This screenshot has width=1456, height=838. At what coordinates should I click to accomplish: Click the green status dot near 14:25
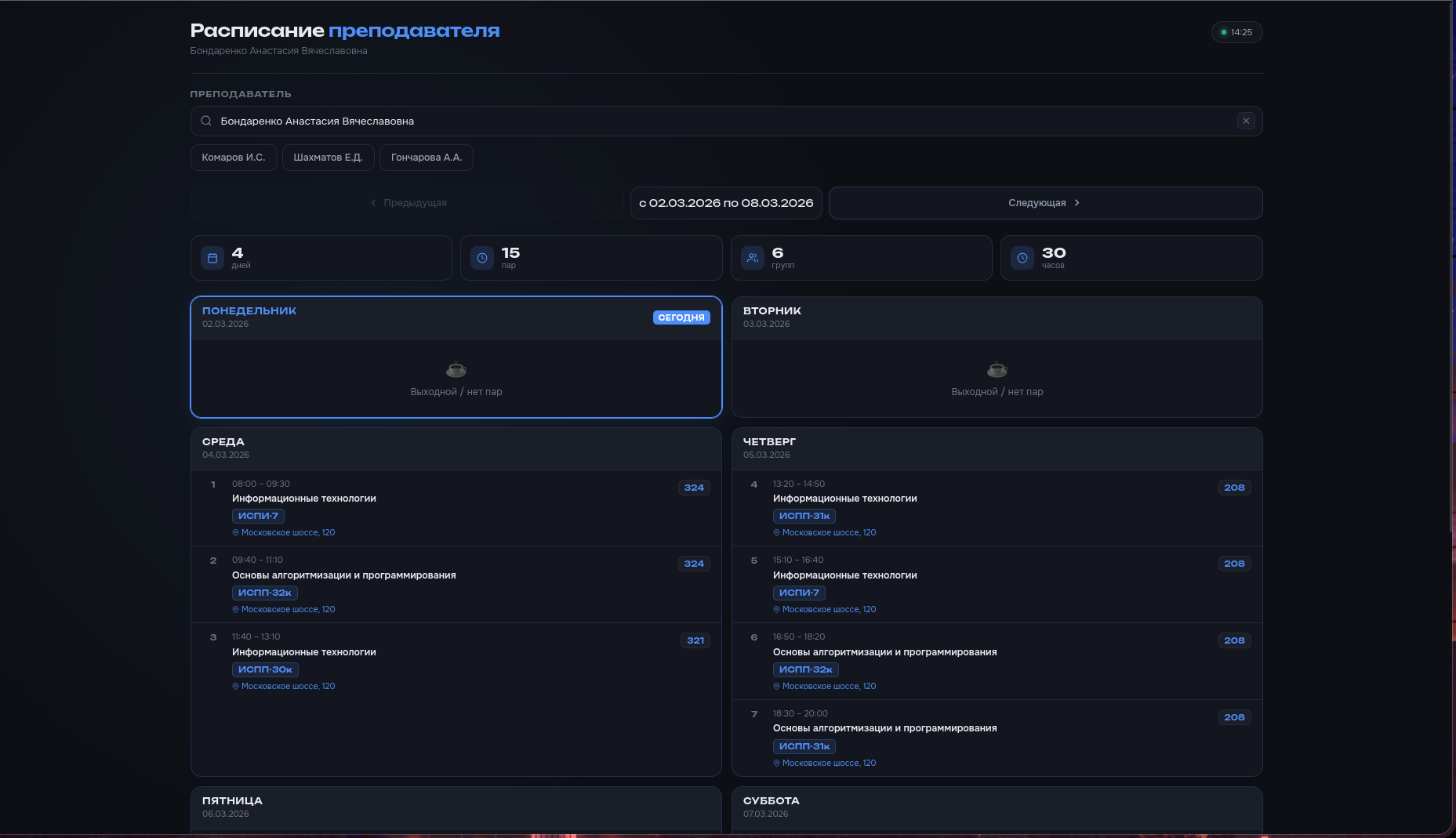pyautogui.click(x=1223, y=32)
